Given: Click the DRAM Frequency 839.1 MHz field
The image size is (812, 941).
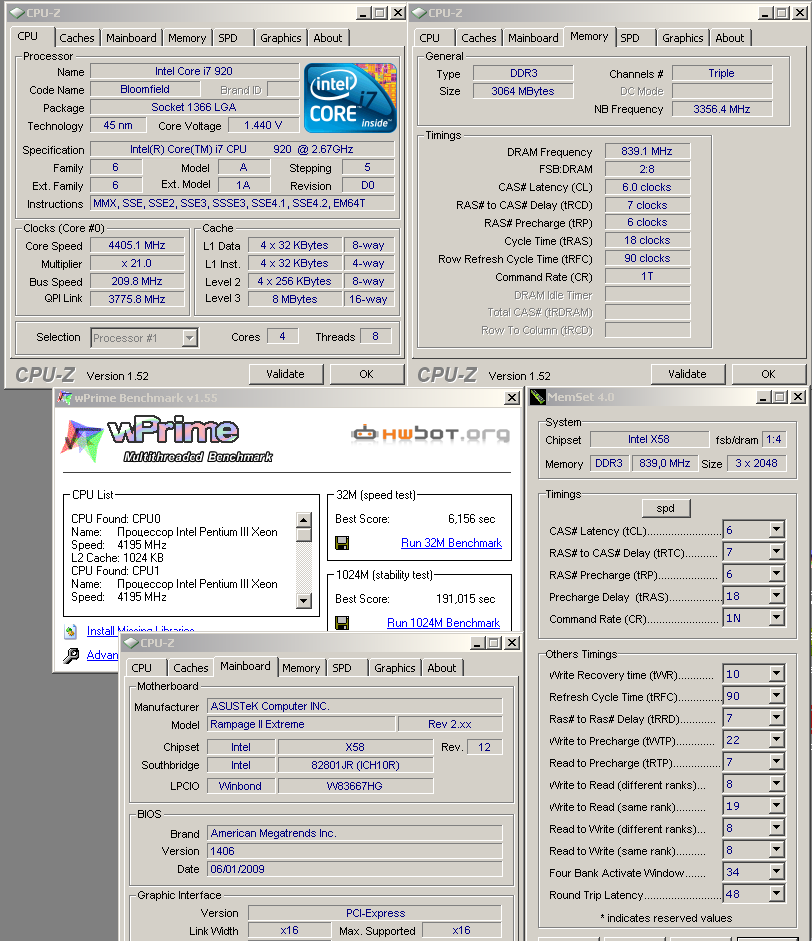Looking at the screenshot, I should pos(647,151).
